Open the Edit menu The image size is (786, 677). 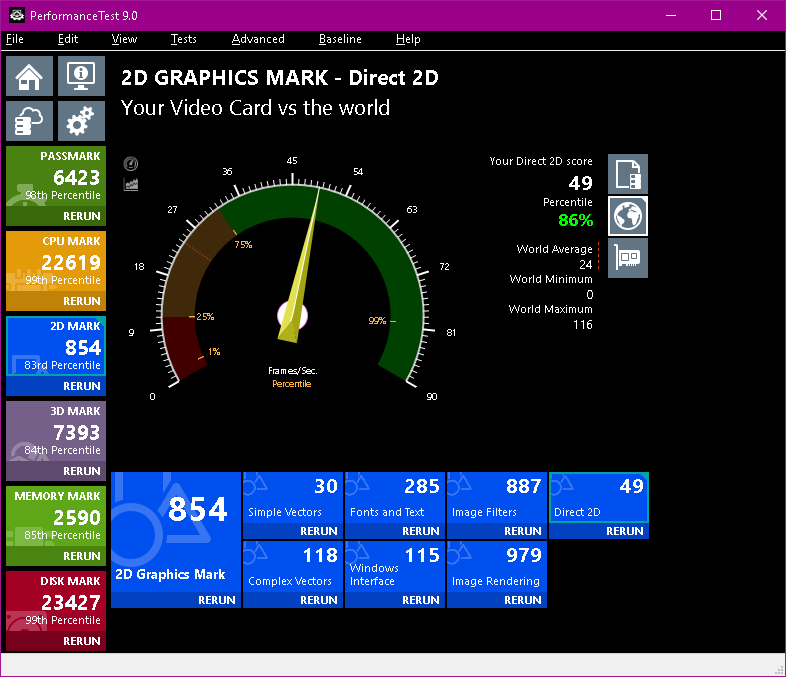coord(68,39)
